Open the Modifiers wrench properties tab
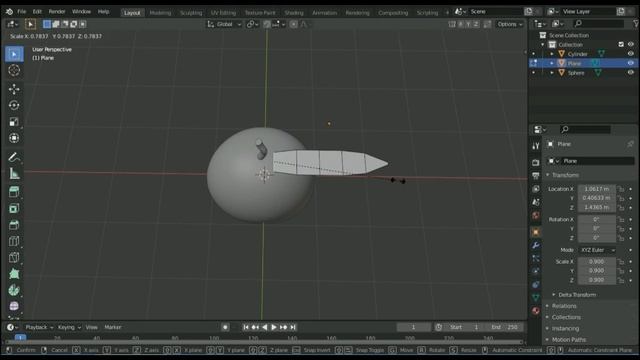This screenshot has width=640, height=360. (x=536, y=245)
